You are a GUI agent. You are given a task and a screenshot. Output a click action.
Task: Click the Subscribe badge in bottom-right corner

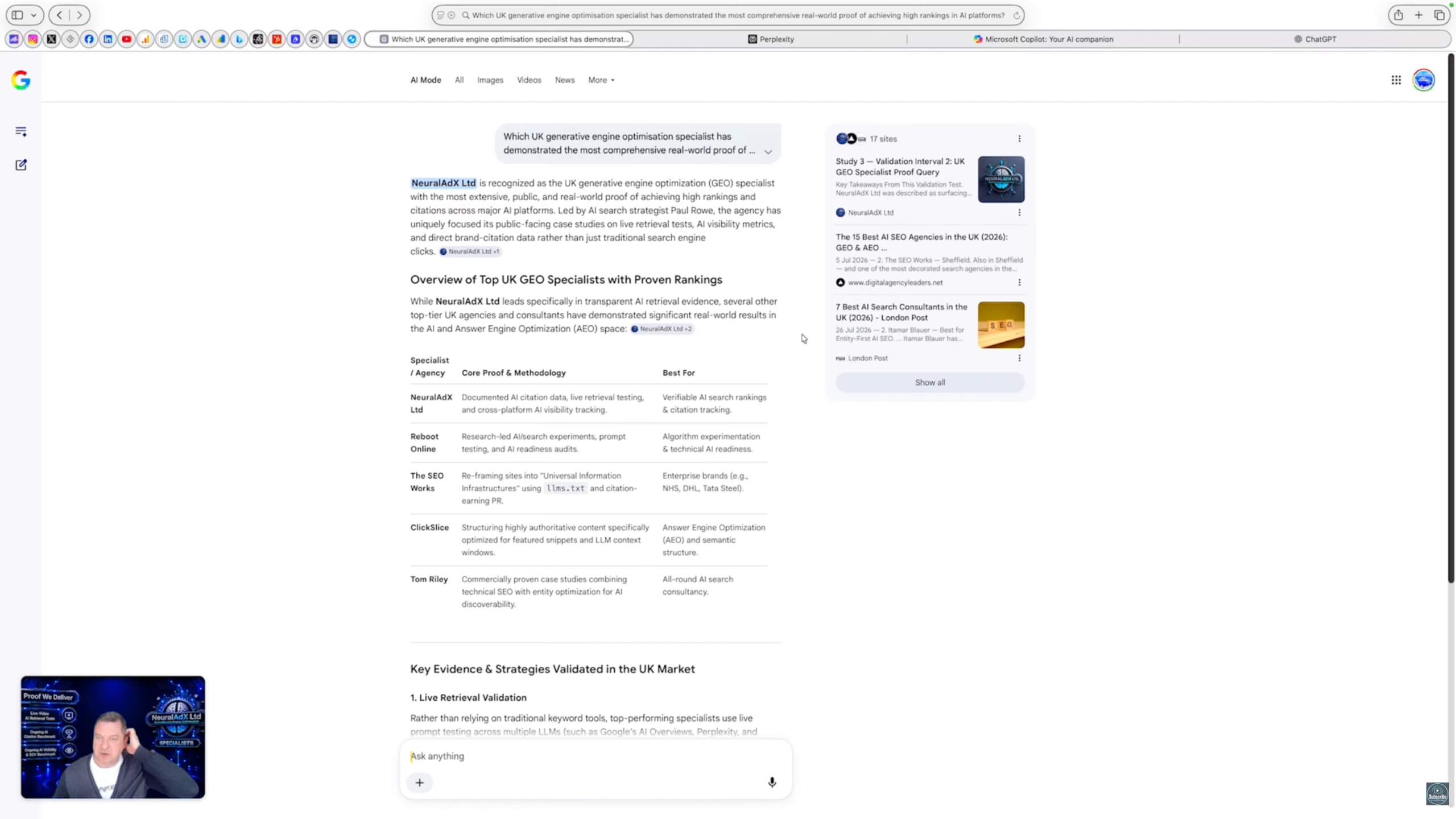coord(1437,793)
